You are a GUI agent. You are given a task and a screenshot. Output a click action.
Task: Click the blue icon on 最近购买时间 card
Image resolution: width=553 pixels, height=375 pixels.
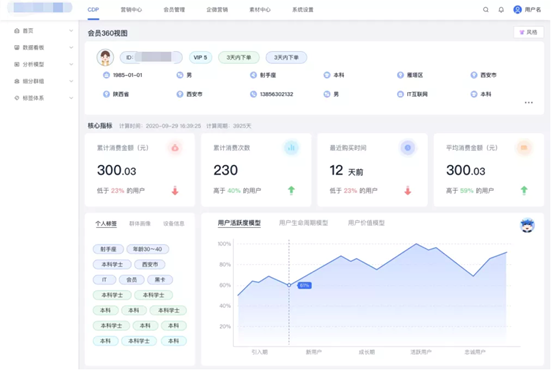tap(408, 148)
